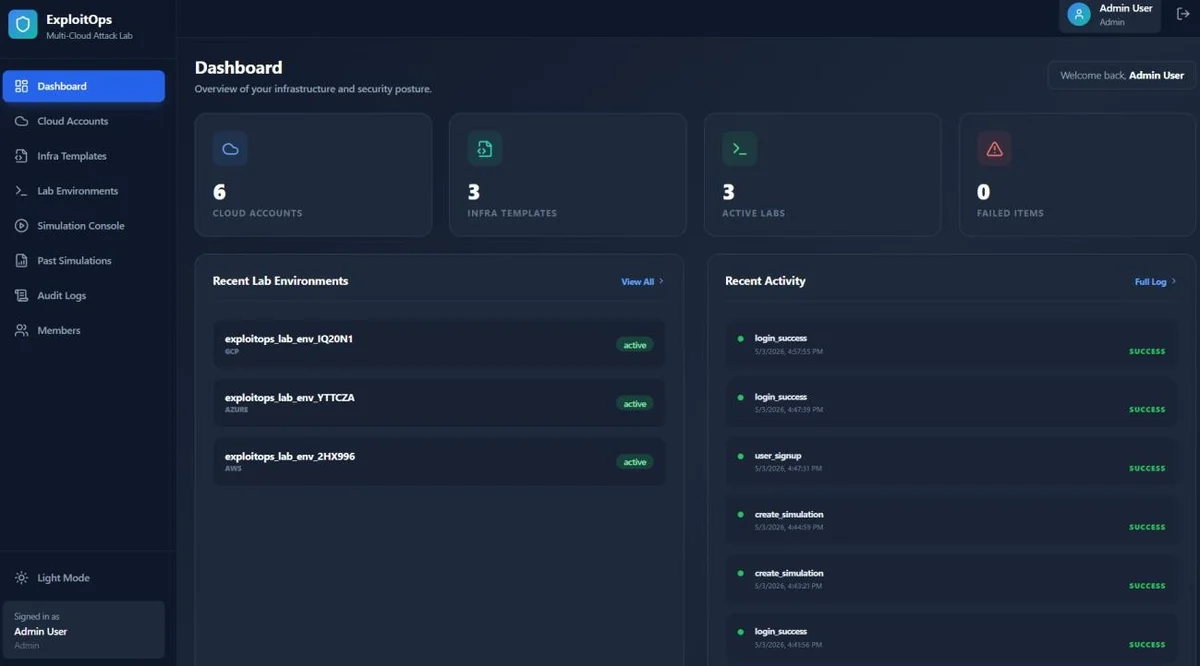The width and height of the screenshot is (1200, 666).
Task: Click View All lab environments link
Action: point(642,282)
